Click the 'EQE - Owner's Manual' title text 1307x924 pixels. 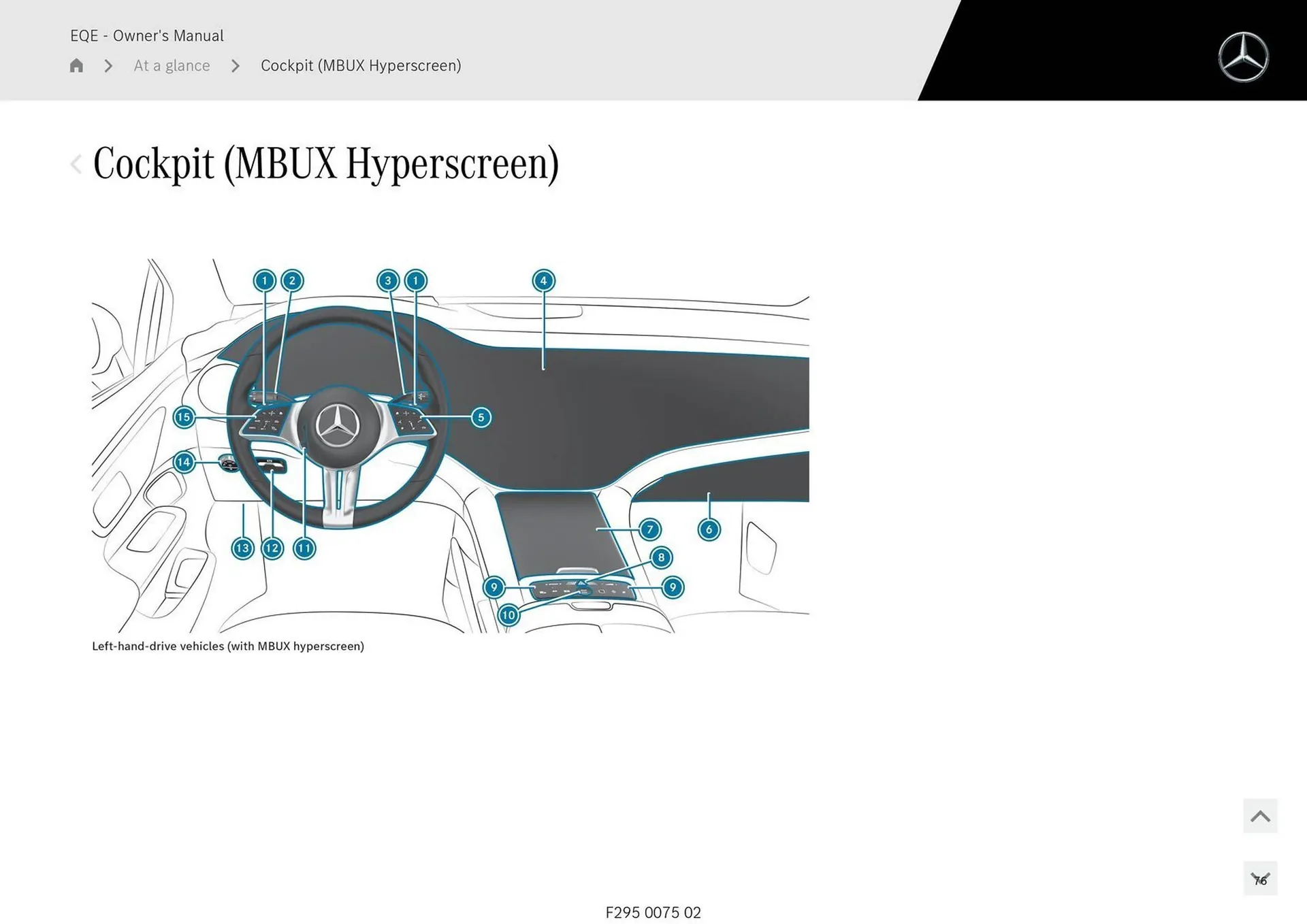[147, 35]
